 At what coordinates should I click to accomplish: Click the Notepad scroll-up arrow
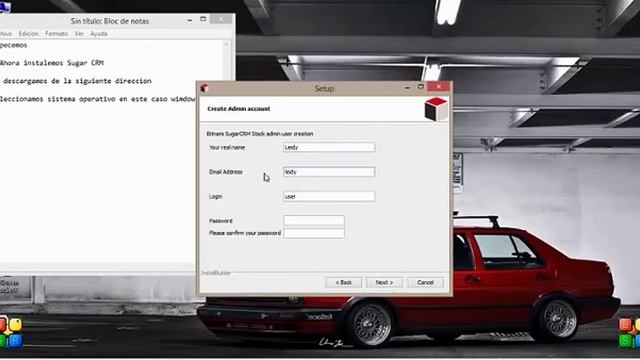227,44
